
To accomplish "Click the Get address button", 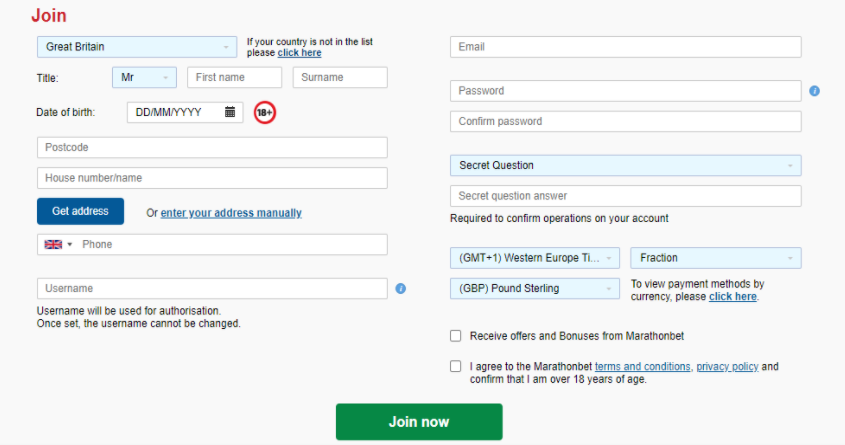I will point(80,212).
